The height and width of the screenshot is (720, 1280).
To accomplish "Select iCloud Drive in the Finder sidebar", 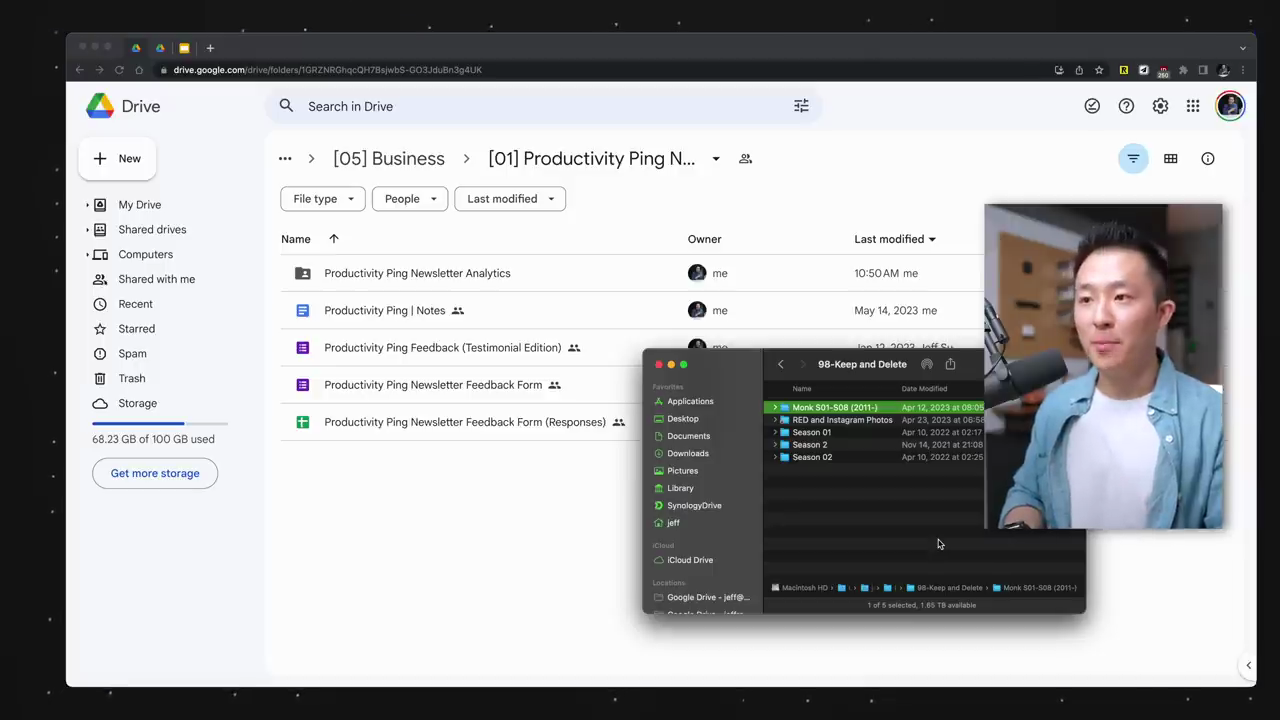I will [x=690, y=561].
